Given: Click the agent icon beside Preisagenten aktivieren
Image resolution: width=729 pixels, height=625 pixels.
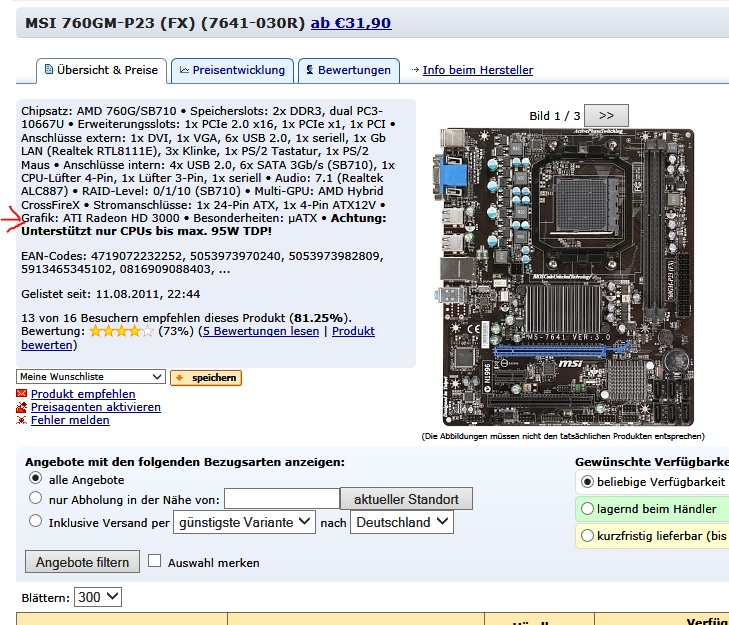Looking at the screenshot, I should [21, 407].
